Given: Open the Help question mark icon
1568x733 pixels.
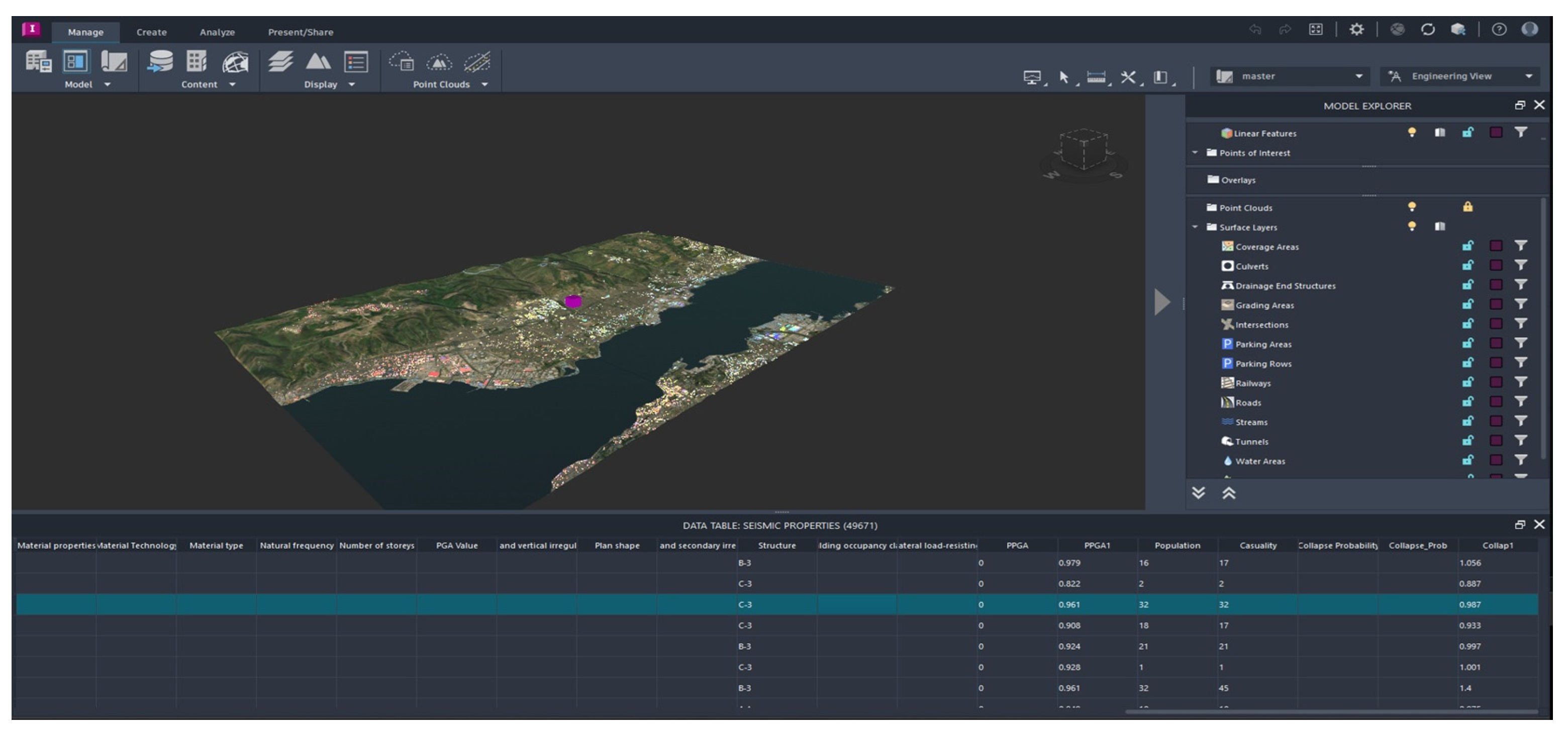Looking at the screenshot, I should pyautogui.click(x=1499, y=29).
